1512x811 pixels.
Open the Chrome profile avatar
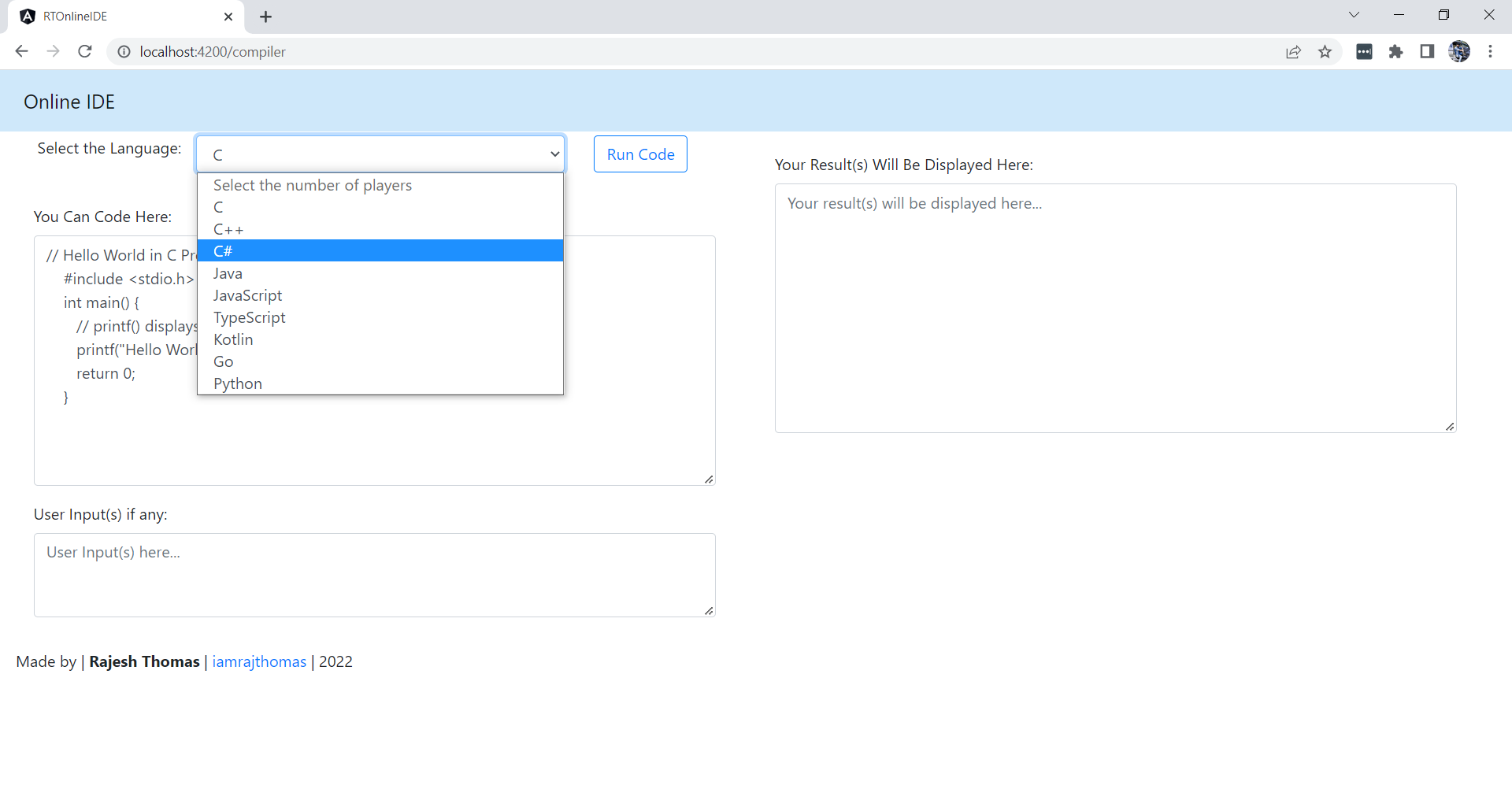pyautogui.click(x=1459, y=51)
